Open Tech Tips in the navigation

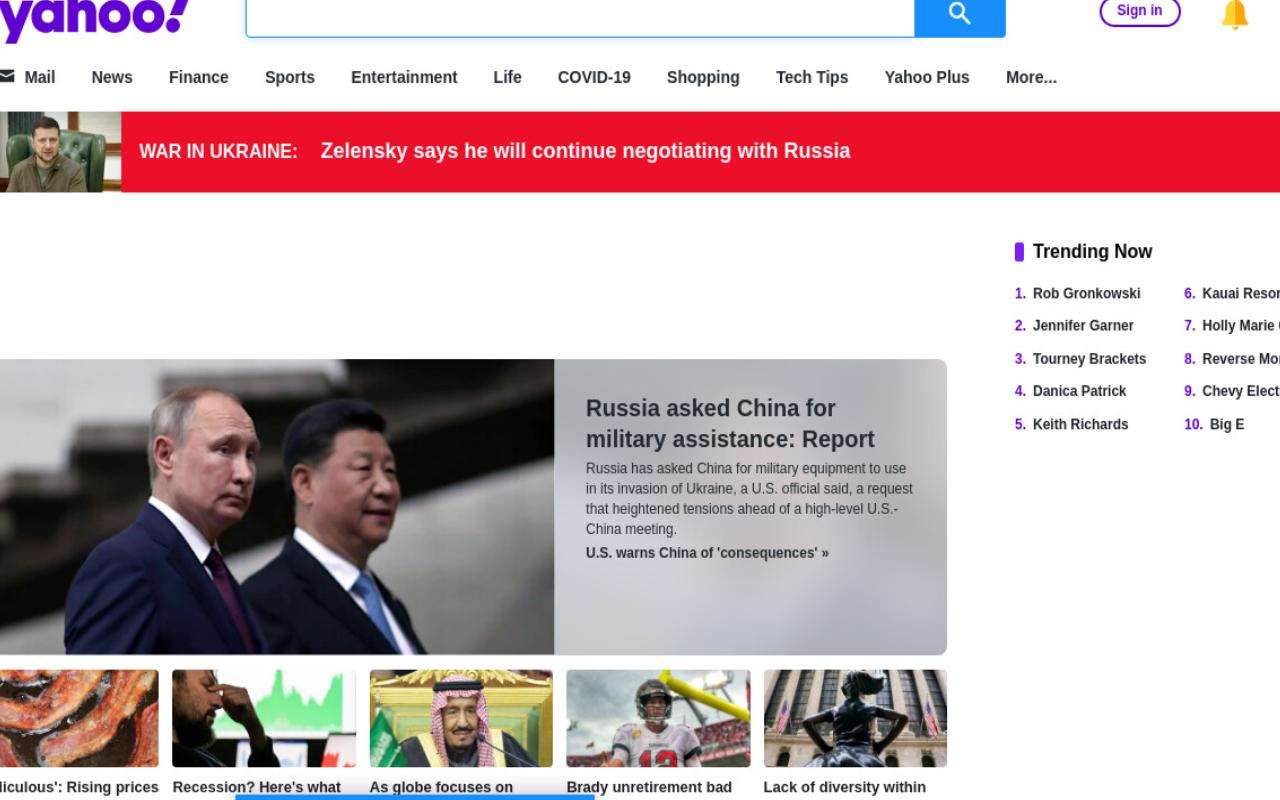tap(812, 77)
